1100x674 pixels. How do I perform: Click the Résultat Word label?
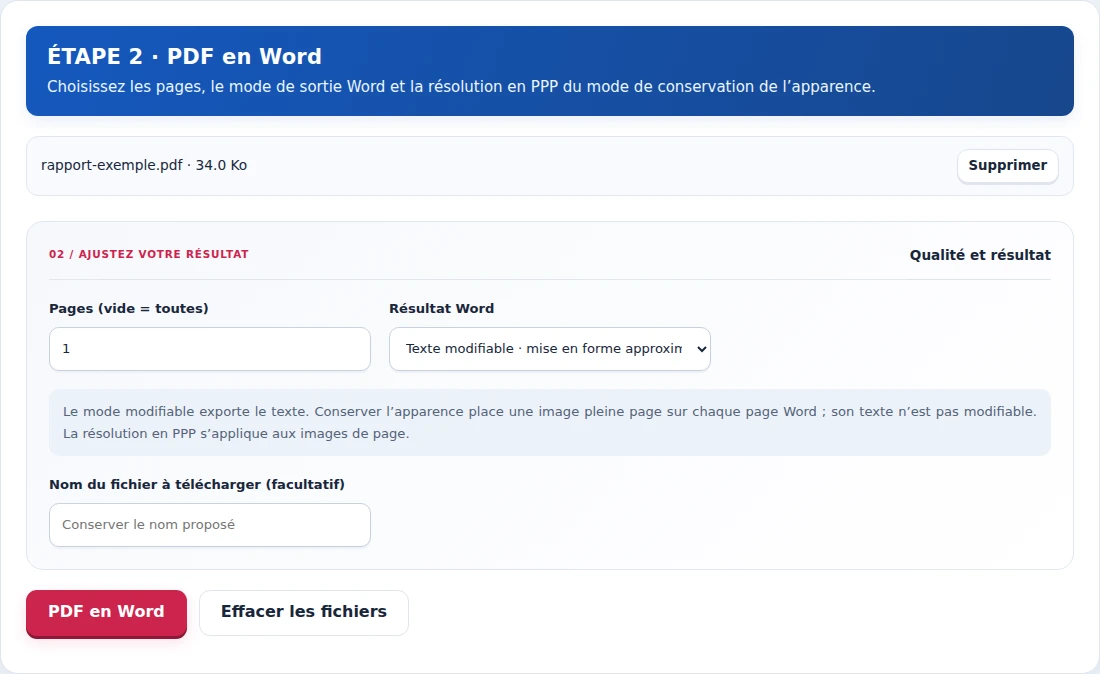click(441, 309)
